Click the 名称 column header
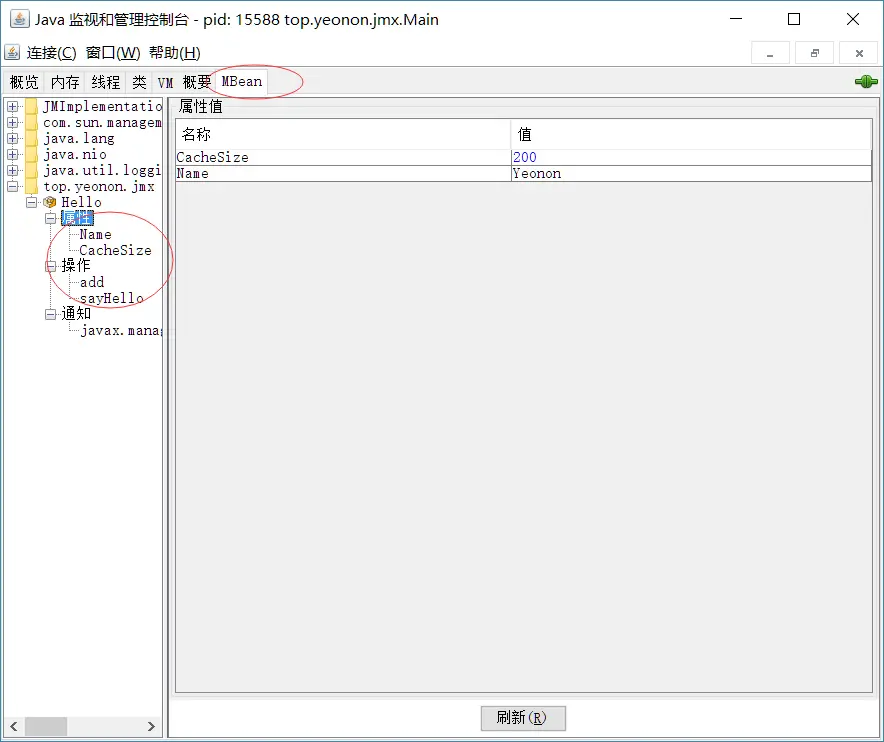884x742 pixels. [x=343, y=134]
